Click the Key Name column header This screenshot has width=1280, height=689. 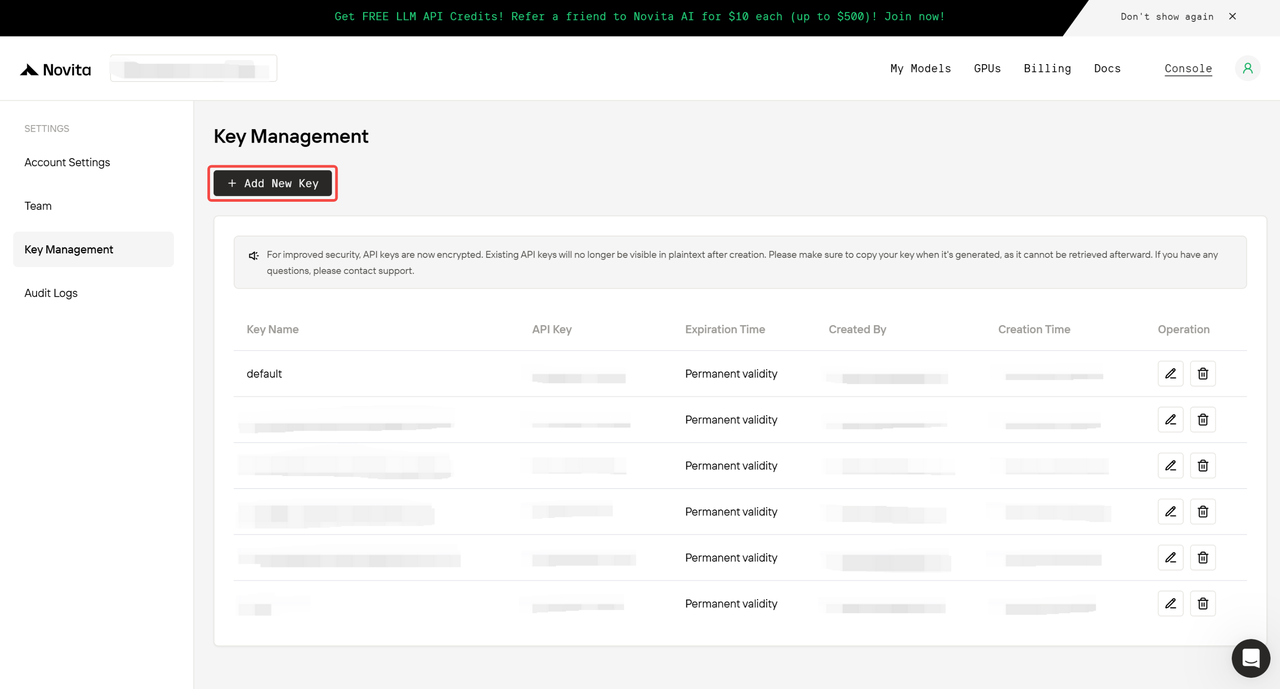coord(273,330)
